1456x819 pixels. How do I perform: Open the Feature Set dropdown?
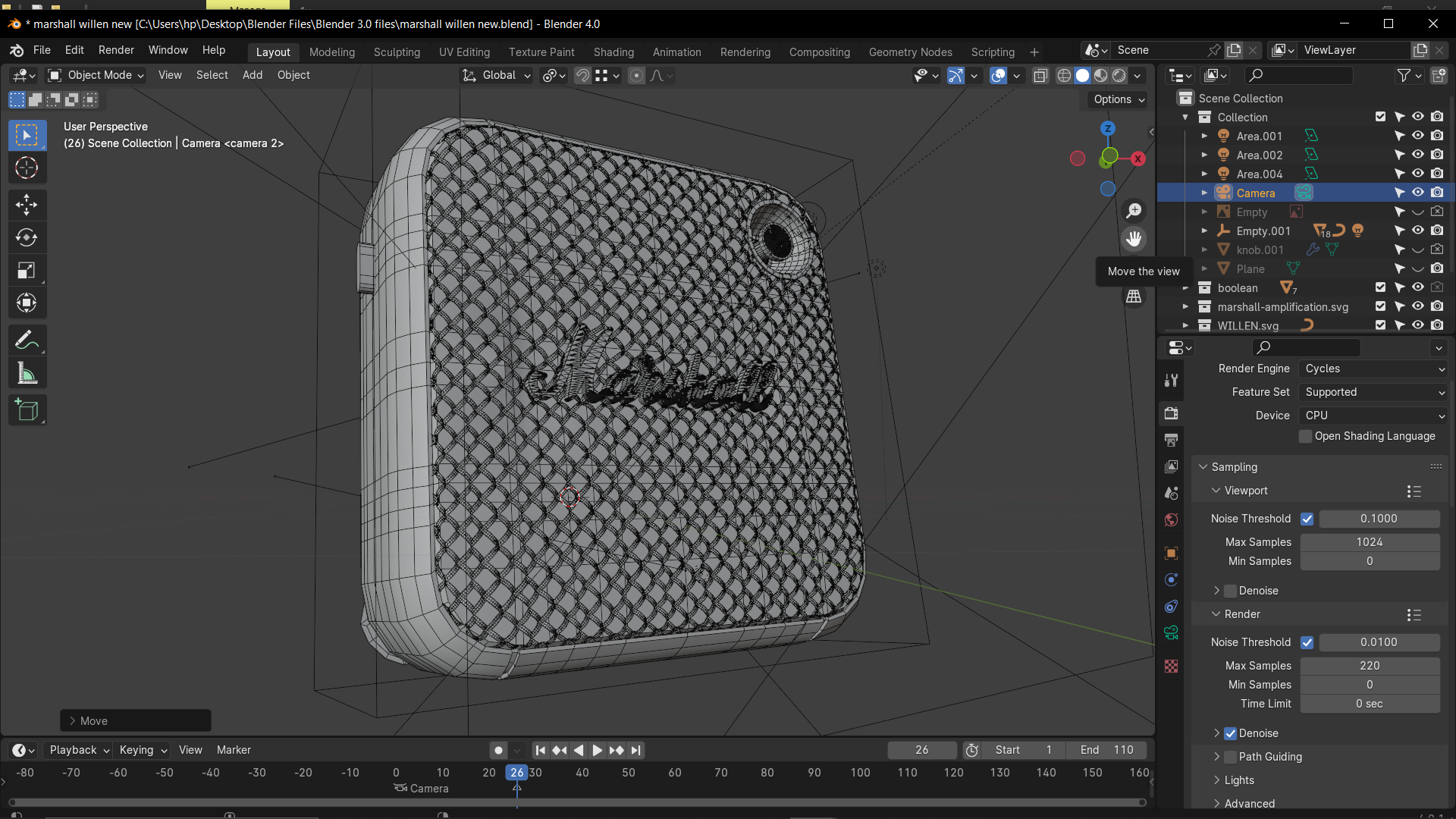[x=1373, y=392]
